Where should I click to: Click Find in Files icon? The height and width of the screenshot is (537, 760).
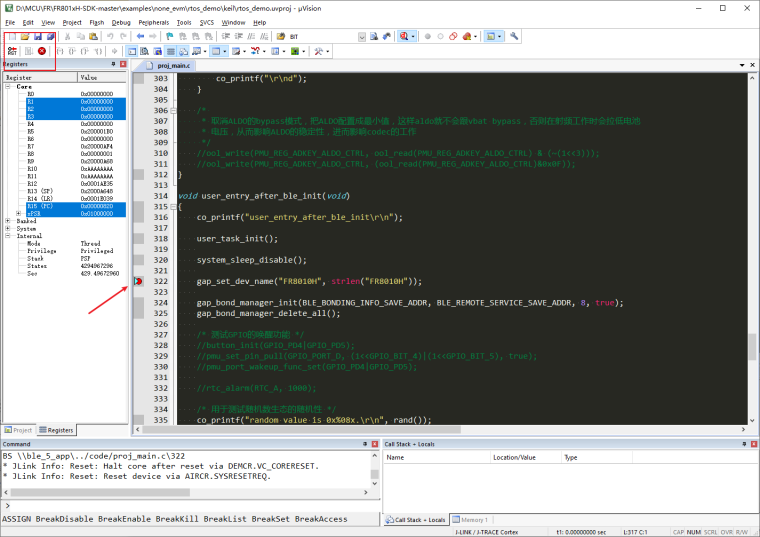click(281, 36)
